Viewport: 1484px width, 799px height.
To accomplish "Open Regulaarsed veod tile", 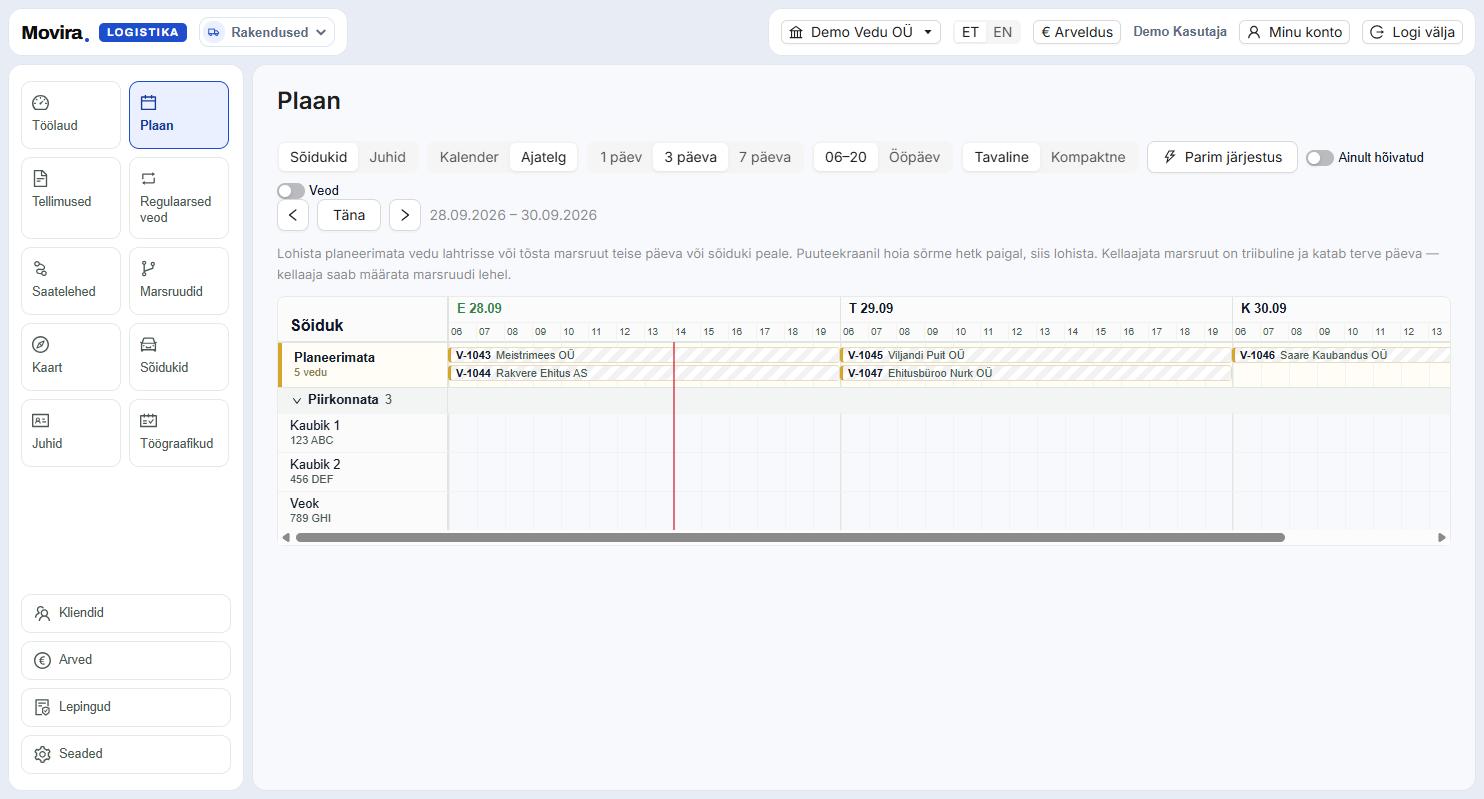I will [x=179, y=198].
